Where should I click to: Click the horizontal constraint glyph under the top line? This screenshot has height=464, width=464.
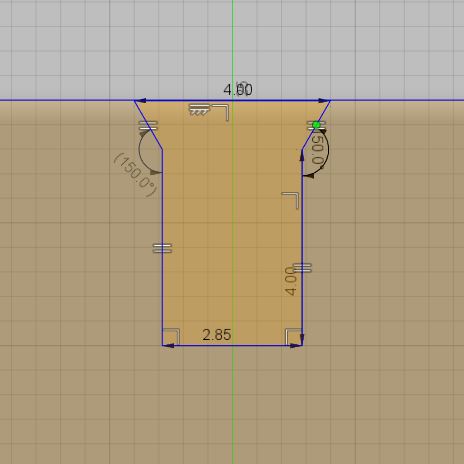[199, 110]
